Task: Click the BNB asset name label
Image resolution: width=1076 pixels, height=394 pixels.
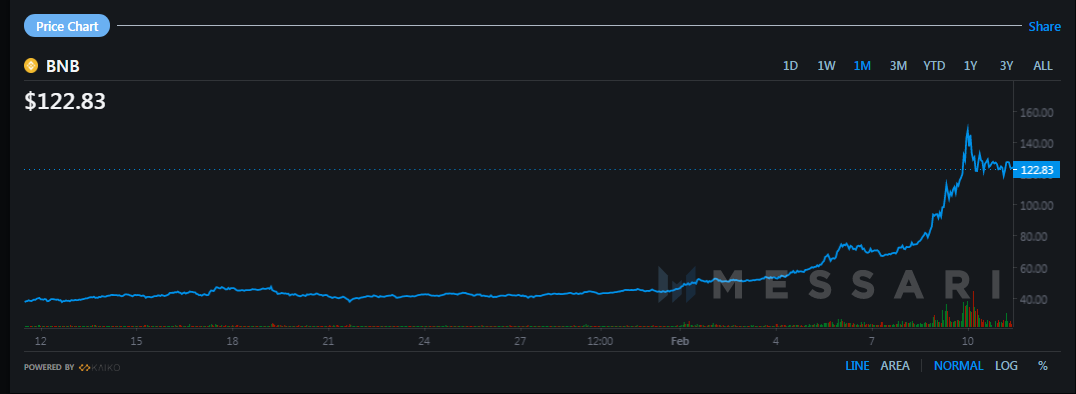Action: tap(62, 66)
